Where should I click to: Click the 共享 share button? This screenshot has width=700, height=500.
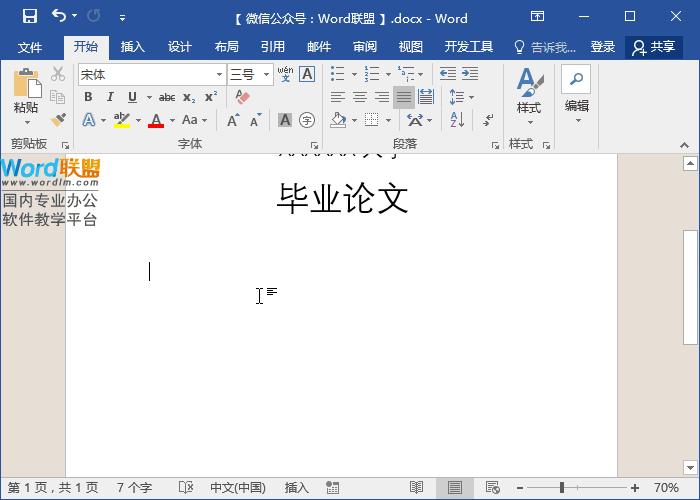point(654,47)
